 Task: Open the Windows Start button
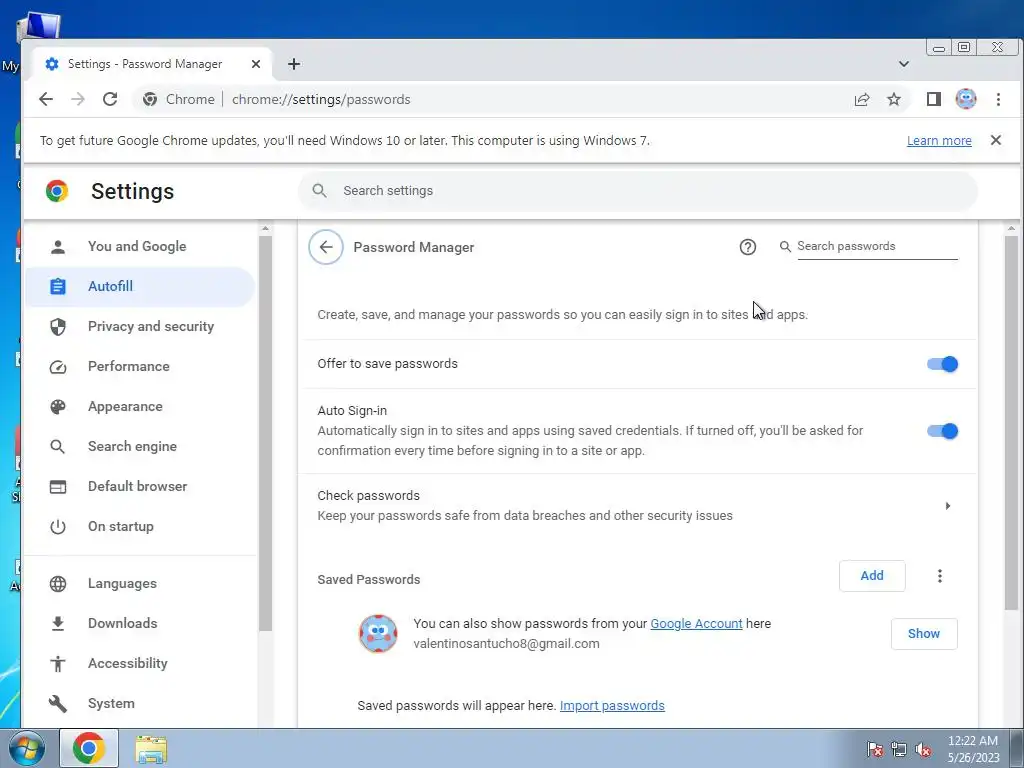click(27, 748)
